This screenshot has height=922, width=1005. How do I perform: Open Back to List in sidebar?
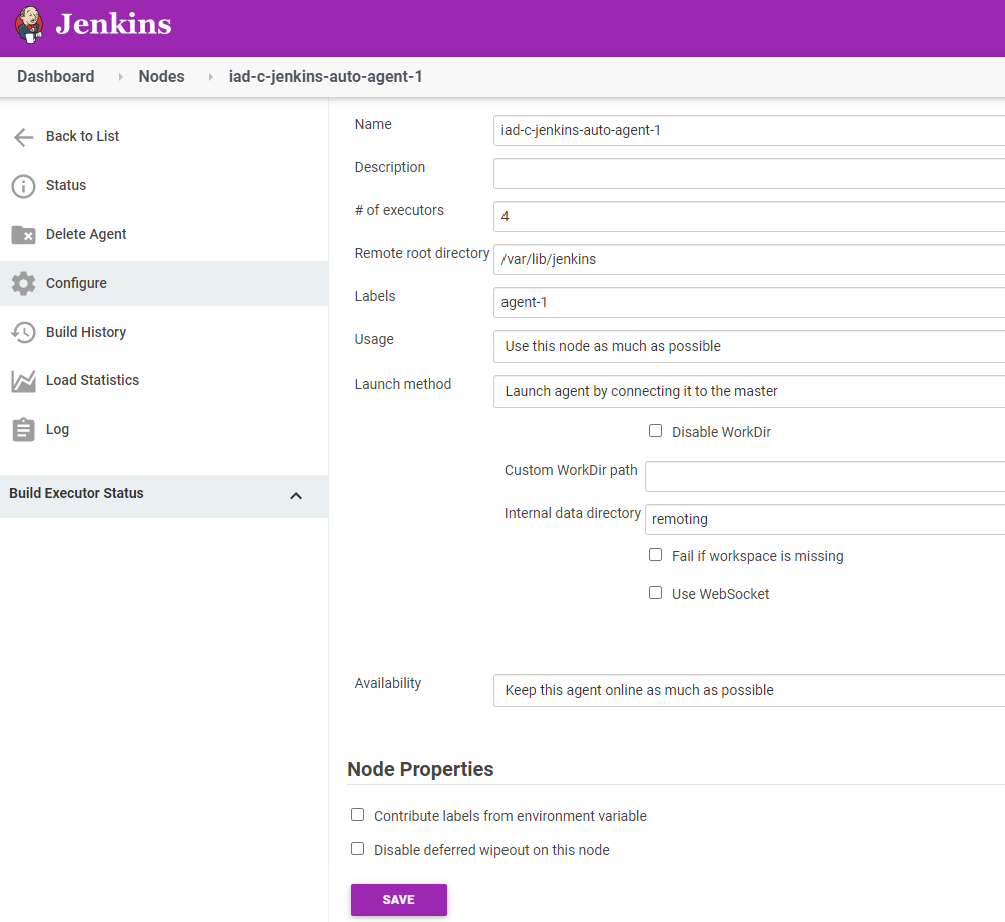pyautogui.click(x=82, y=136)
